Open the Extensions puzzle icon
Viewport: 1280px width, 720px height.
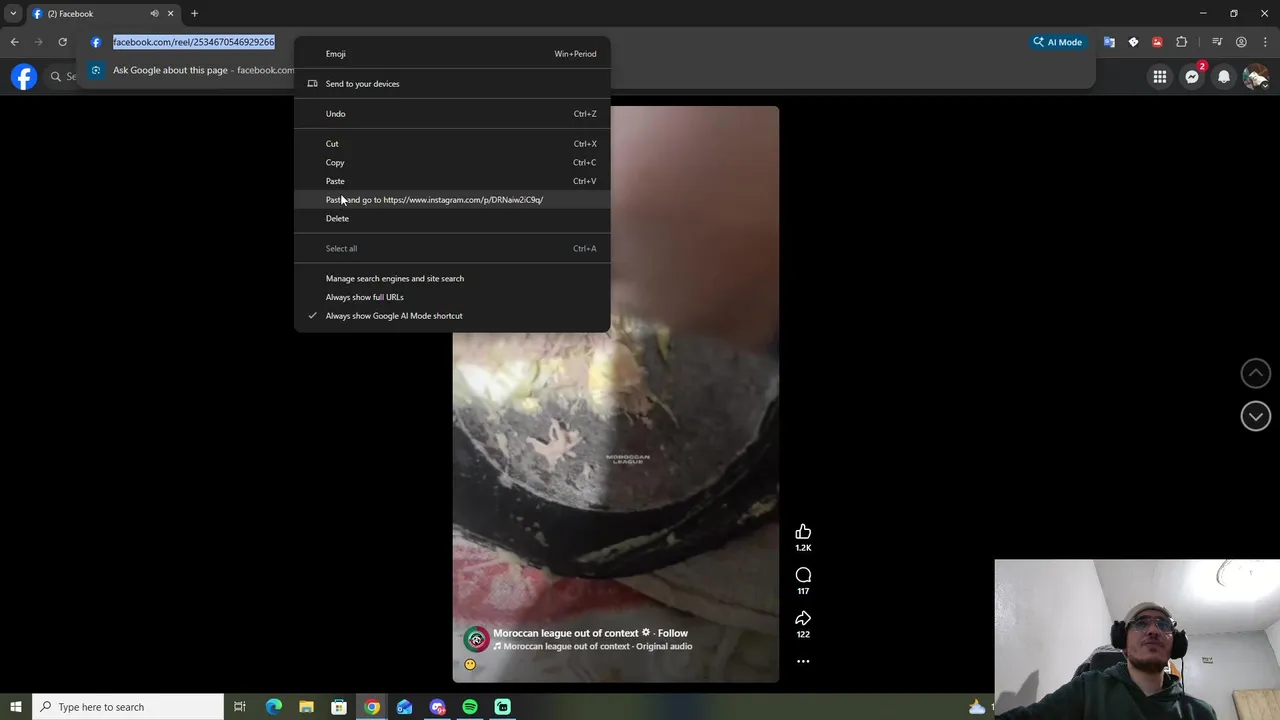1182,42
